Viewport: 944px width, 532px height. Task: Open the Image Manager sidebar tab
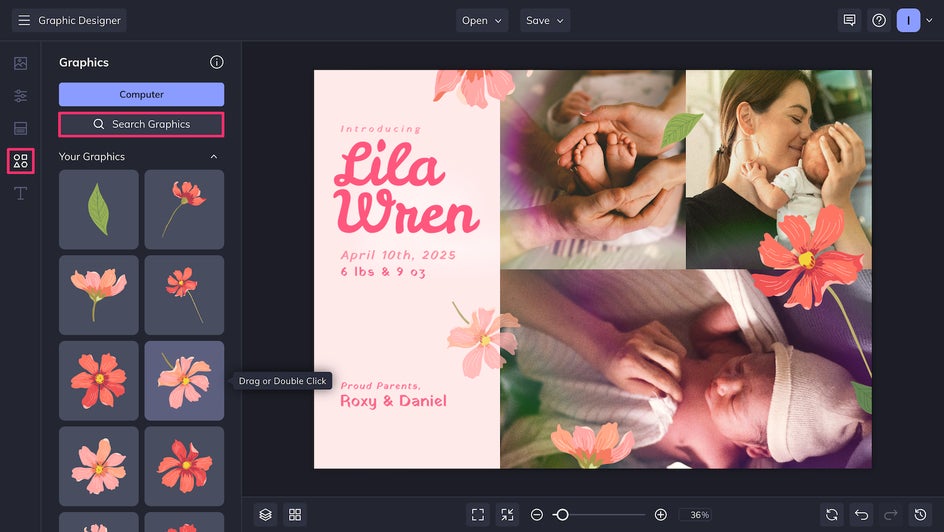20,63
